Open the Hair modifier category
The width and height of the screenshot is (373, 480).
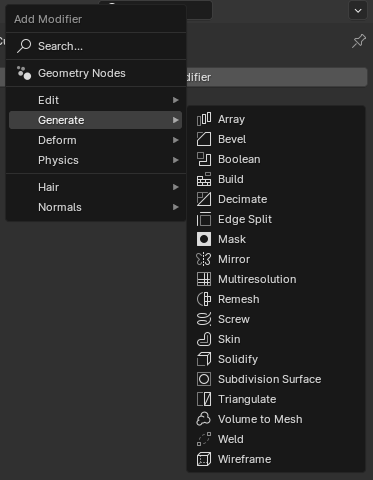coord(96,187)
